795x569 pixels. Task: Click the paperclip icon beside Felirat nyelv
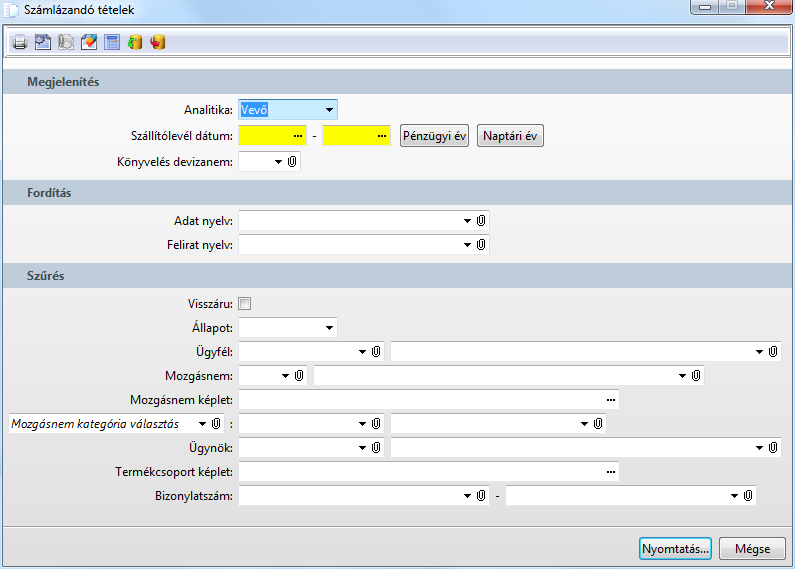481,244
